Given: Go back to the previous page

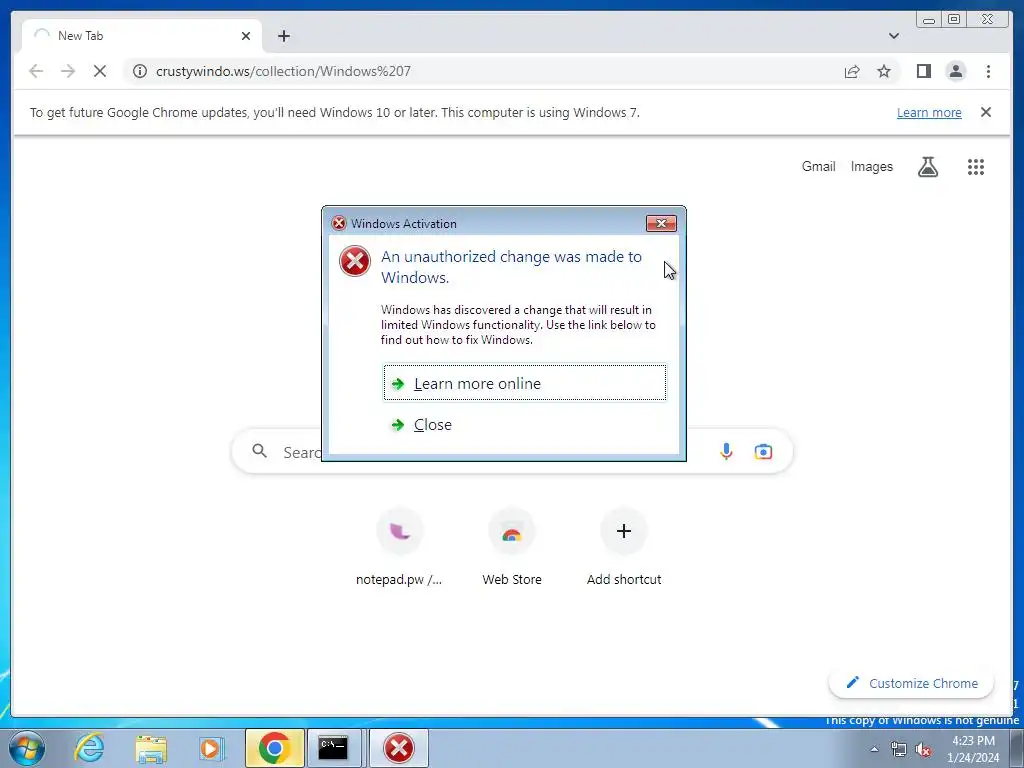Looking at the screenshot, I should point(36,71).
